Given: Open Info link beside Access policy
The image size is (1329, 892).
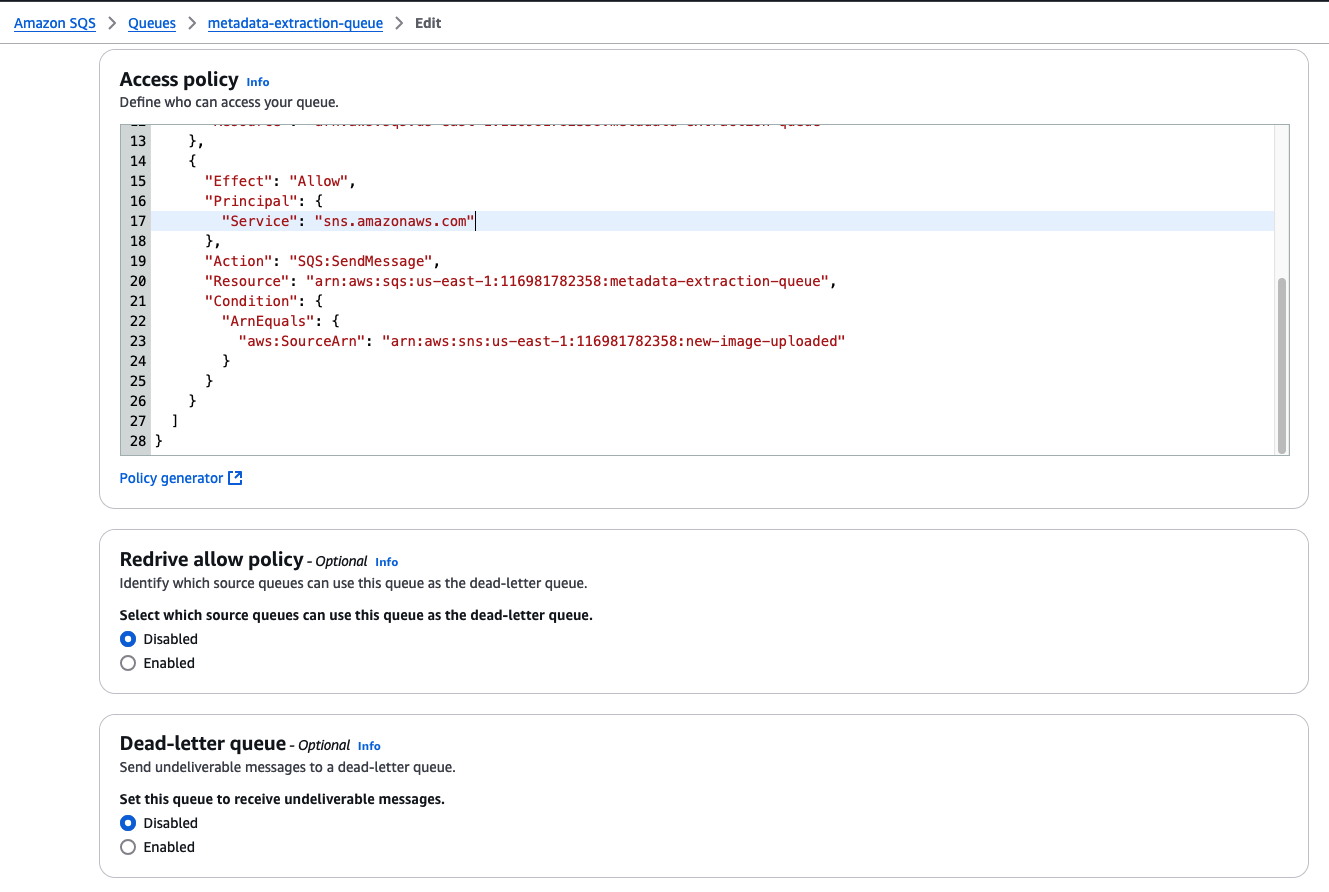Looking at the screenshot, I should click(258, 82).
